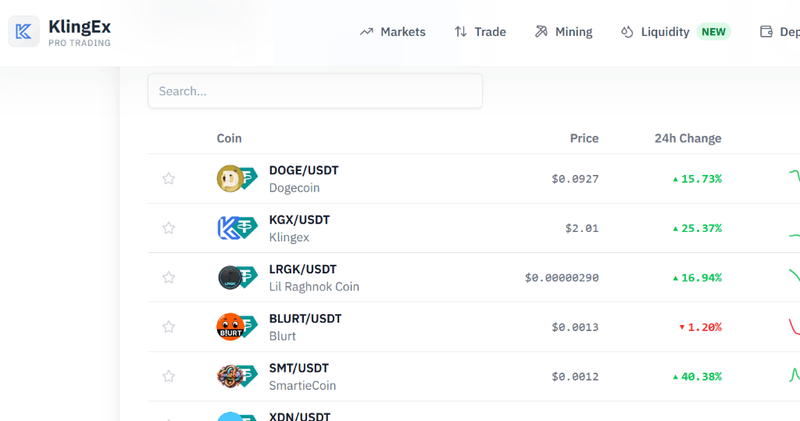This screenshot has height=421, width=800.
Task: Open the DOGE/USDT pair link
Action: click(x=304, y=171)
